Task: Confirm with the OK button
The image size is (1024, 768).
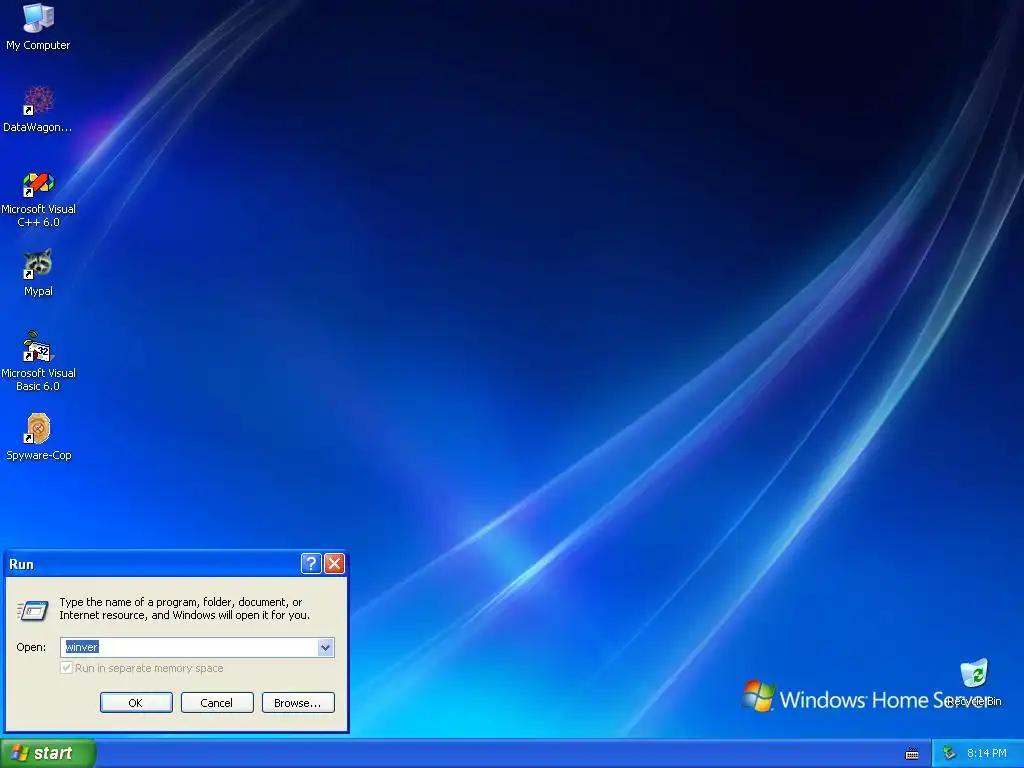Action: pyautogui.click(x=136, y=703)
